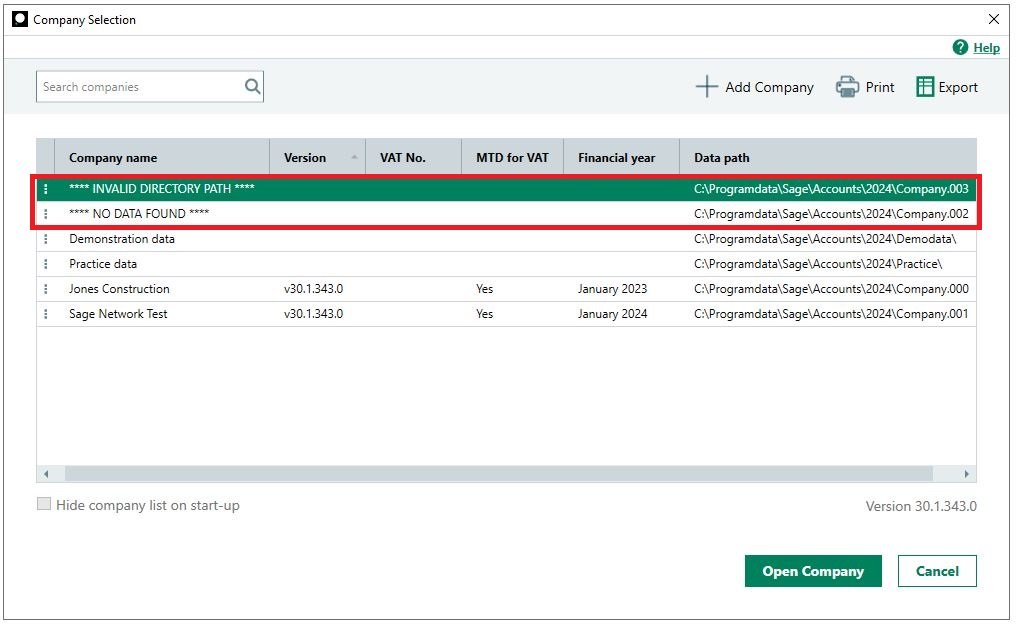Toggle Hide company list on start-up checkbox
The width and height of the screenshot is (1017, 624).
43,504
